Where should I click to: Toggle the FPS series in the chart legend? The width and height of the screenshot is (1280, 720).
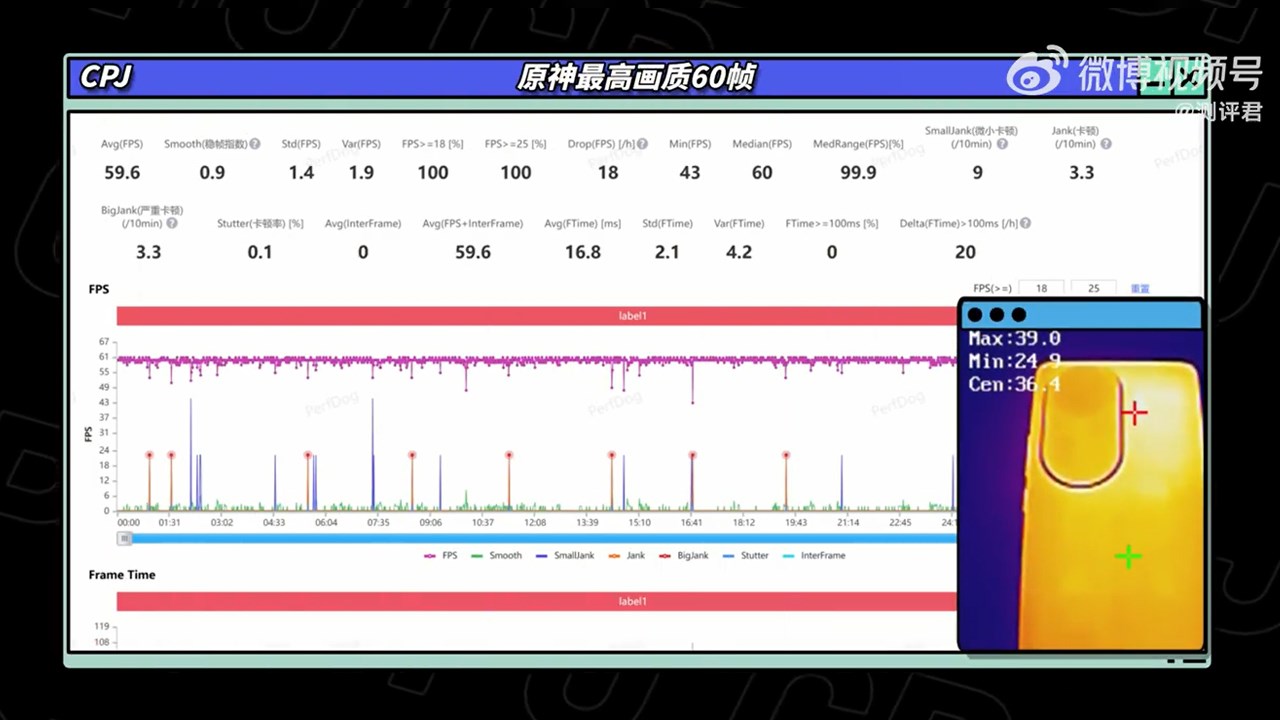click(441, 555)
